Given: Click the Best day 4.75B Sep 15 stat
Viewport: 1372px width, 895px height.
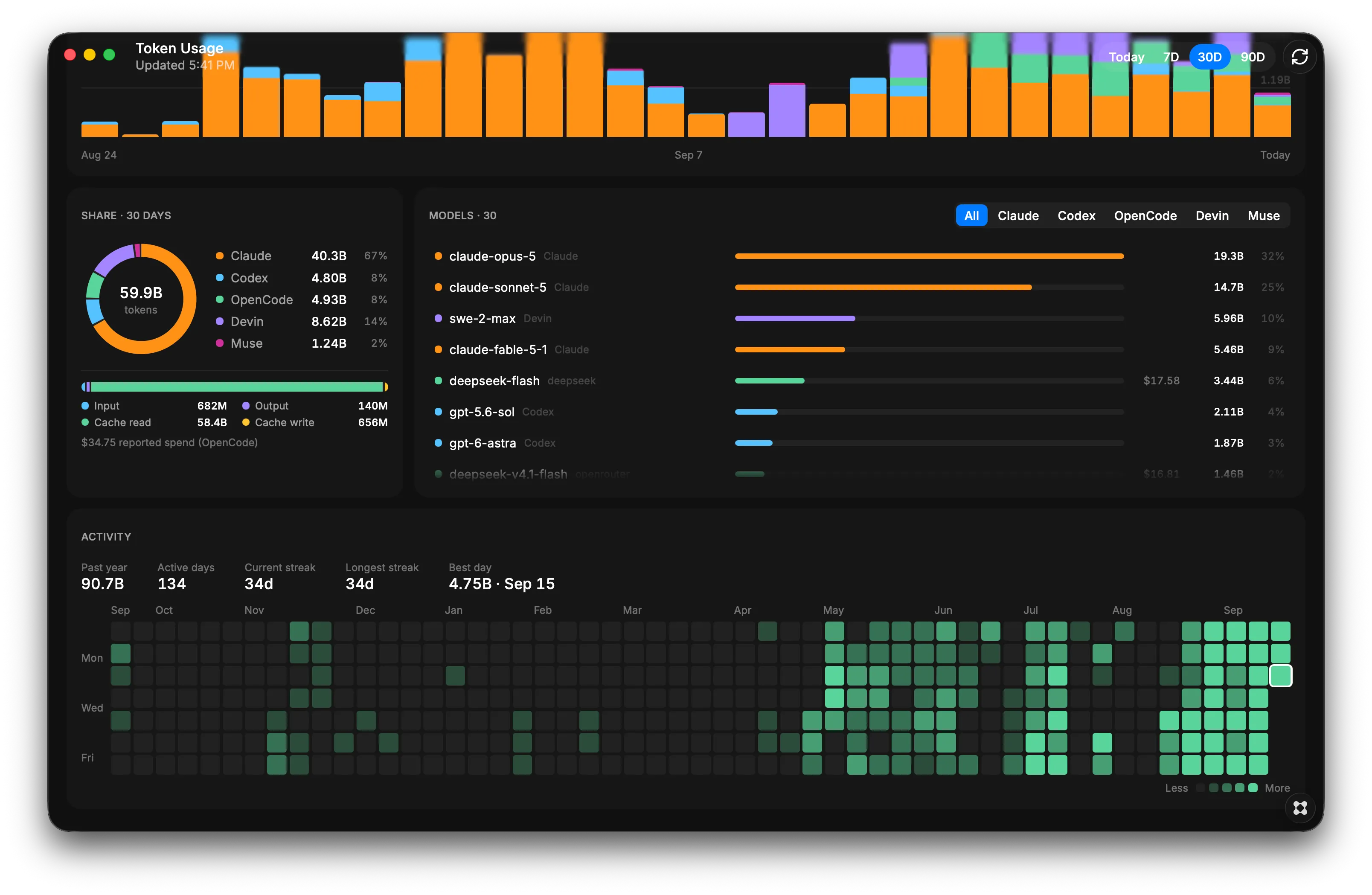Looking at the screenshot, I should tap(502, 577).
